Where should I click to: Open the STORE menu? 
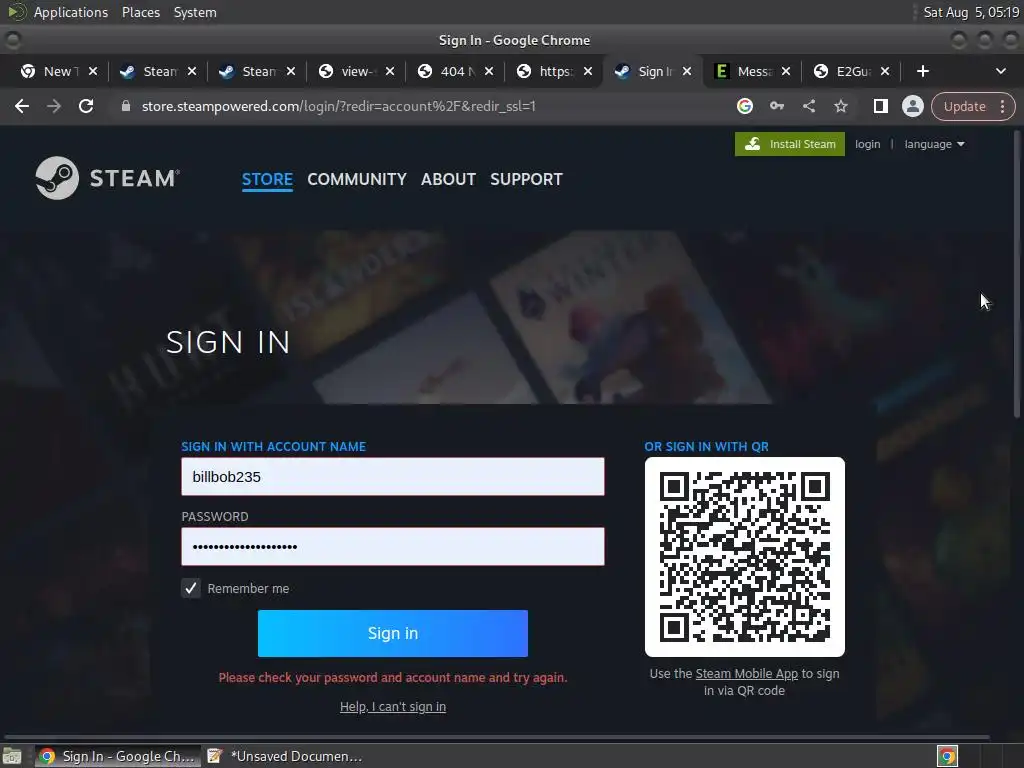(x=267, y=180)
